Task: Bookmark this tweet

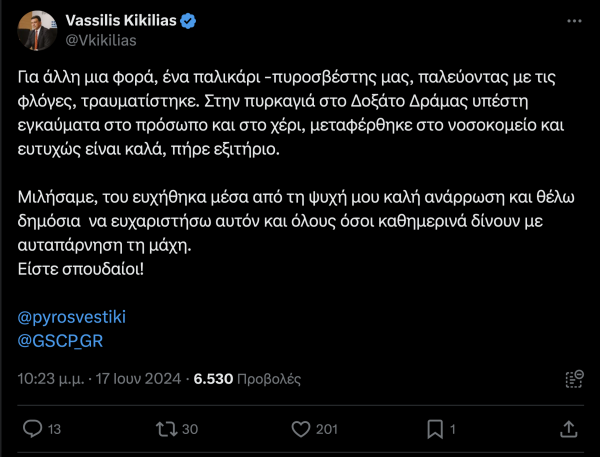Action: (x=435, y=429)
